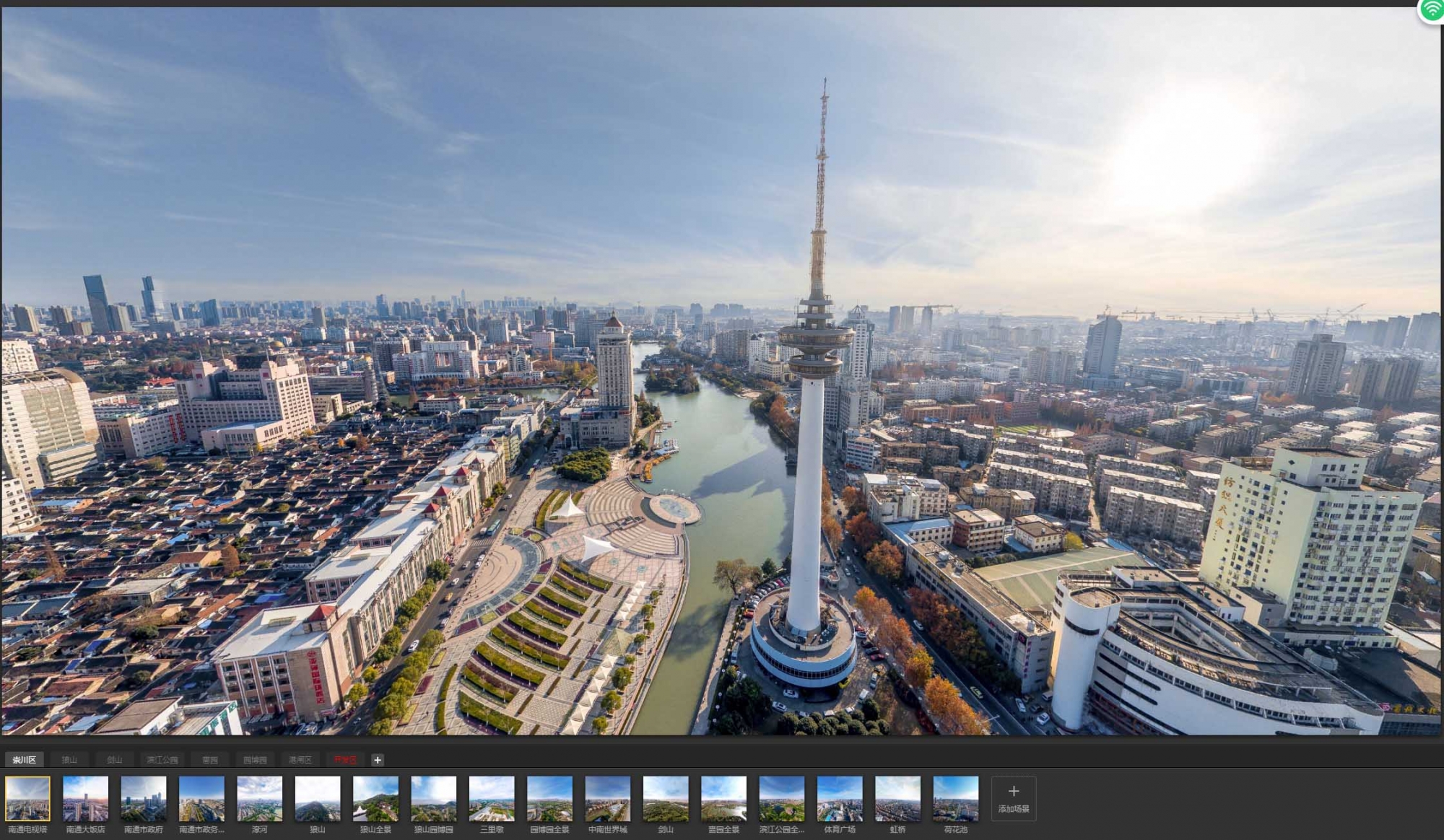Image resolution: width=1444 pixels, height=840 pixels.
Task: Switch to the red 开发区 tab
Action: click(x=345, y=760)
